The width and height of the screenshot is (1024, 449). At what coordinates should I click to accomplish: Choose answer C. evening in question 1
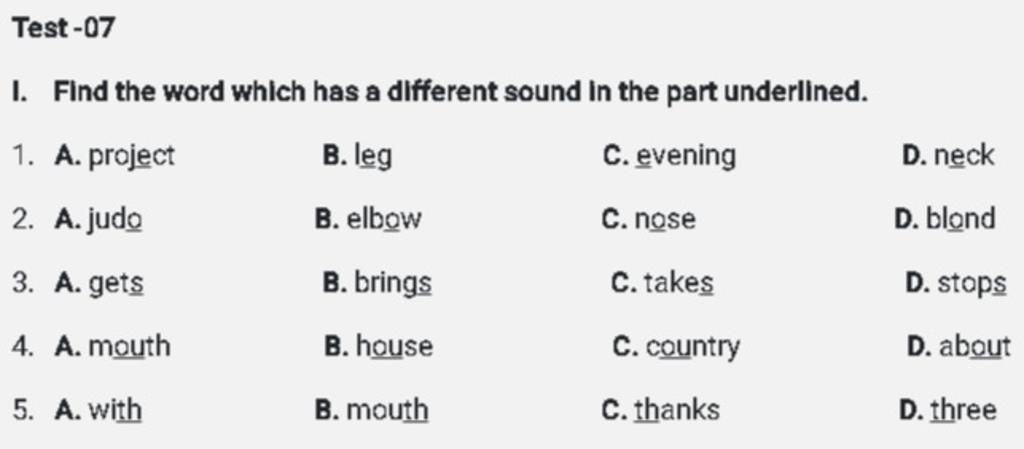(669, 157)
